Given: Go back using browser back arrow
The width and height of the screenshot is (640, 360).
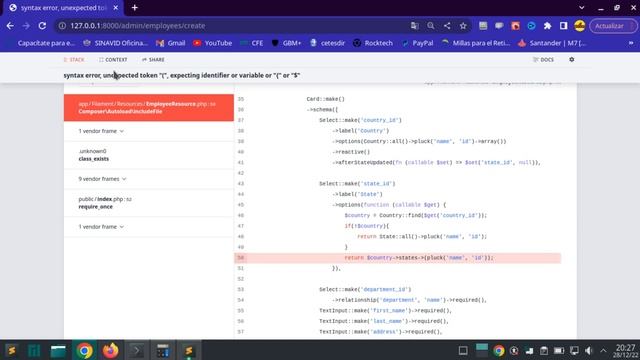Looking at the screenshot, I should [x=10, y=26].
